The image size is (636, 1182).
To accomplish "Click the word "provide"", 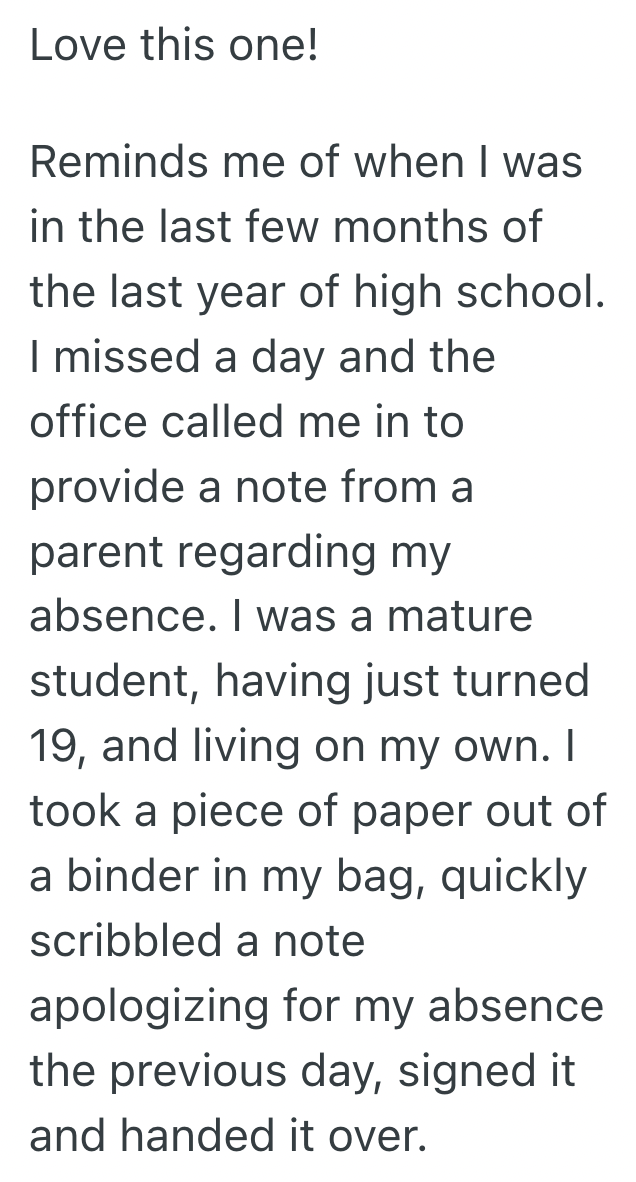I will click(105, 487).
